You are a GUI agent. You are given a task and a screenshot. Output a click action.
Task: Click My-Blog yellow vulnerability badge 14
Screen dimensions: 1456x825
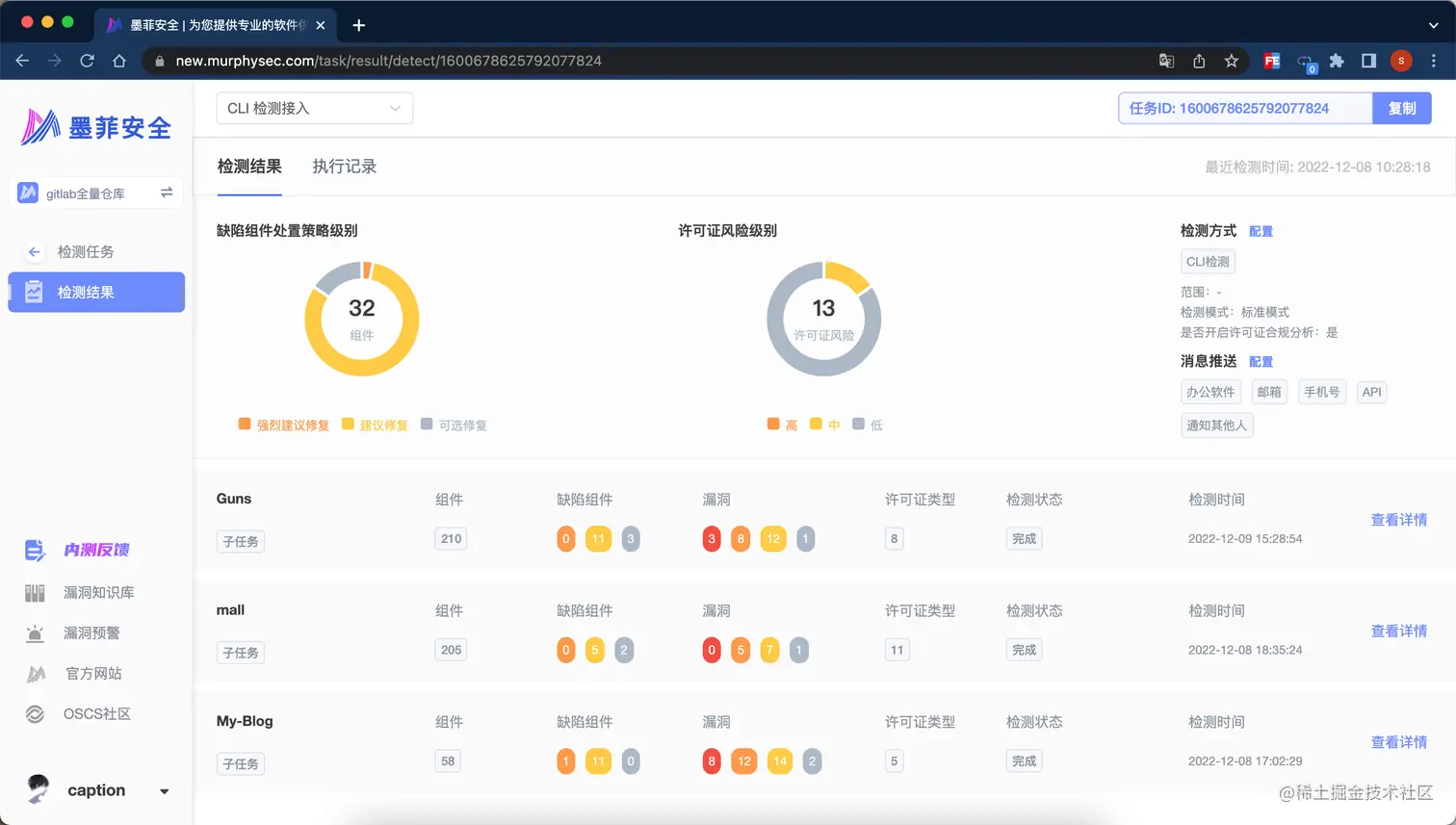[780, 761]
